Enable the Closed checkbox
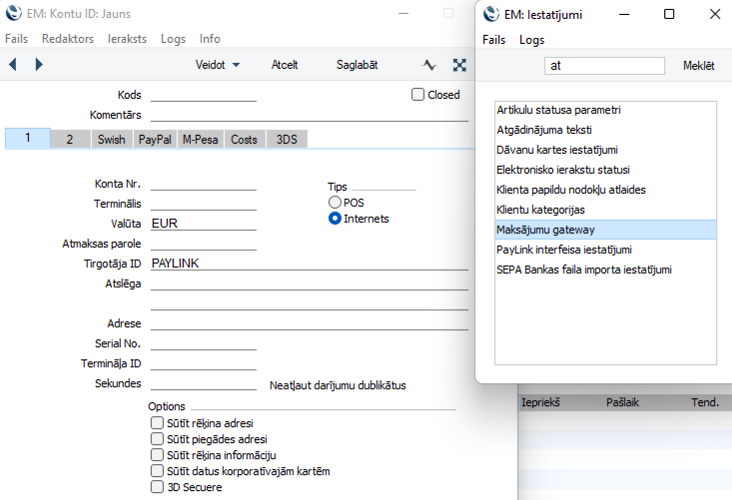 pyautogui.click(x=418, y=95)
